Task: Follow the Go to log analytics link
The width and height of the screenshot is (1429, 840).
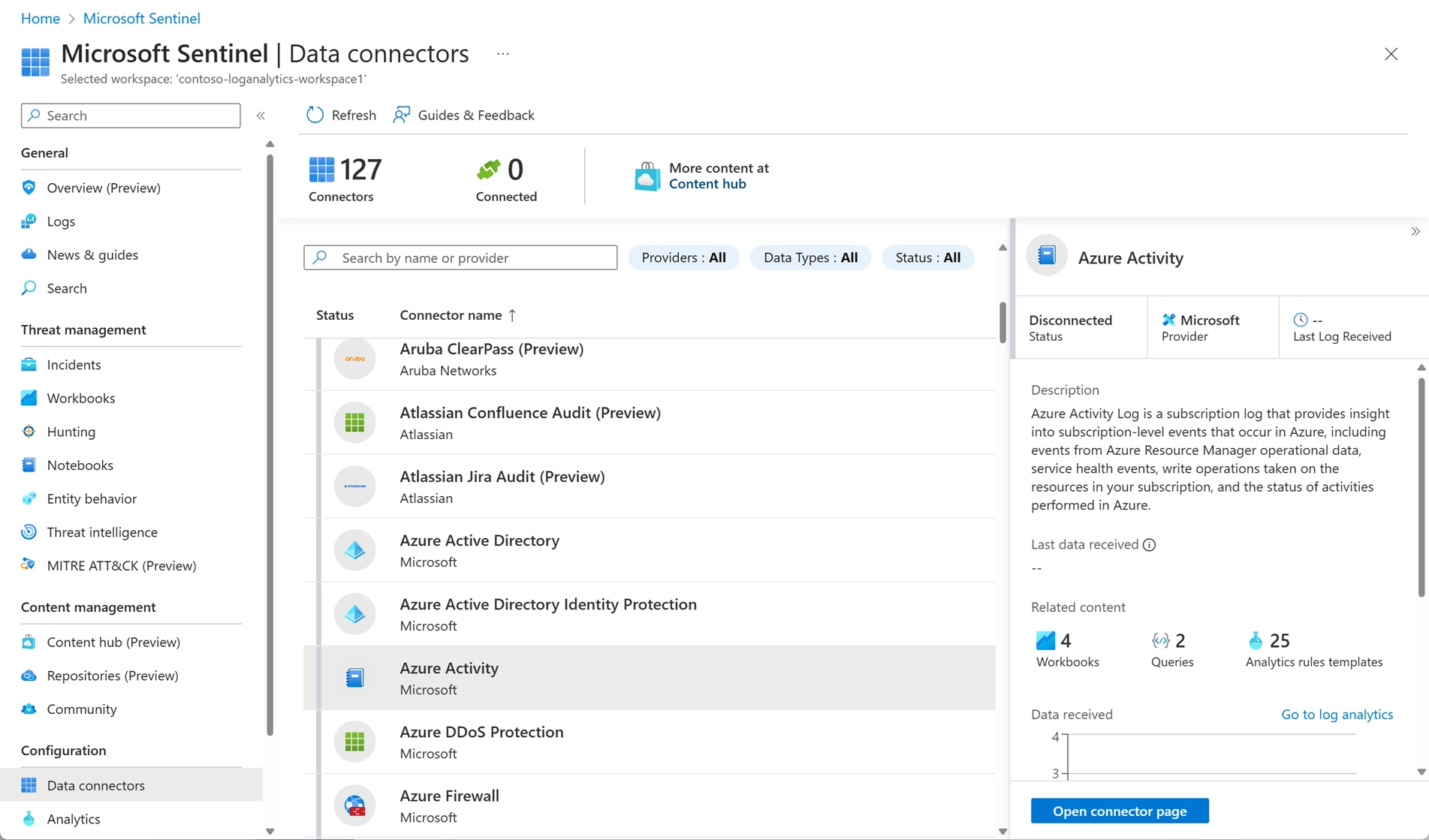Action: [x=1337, y=715]
